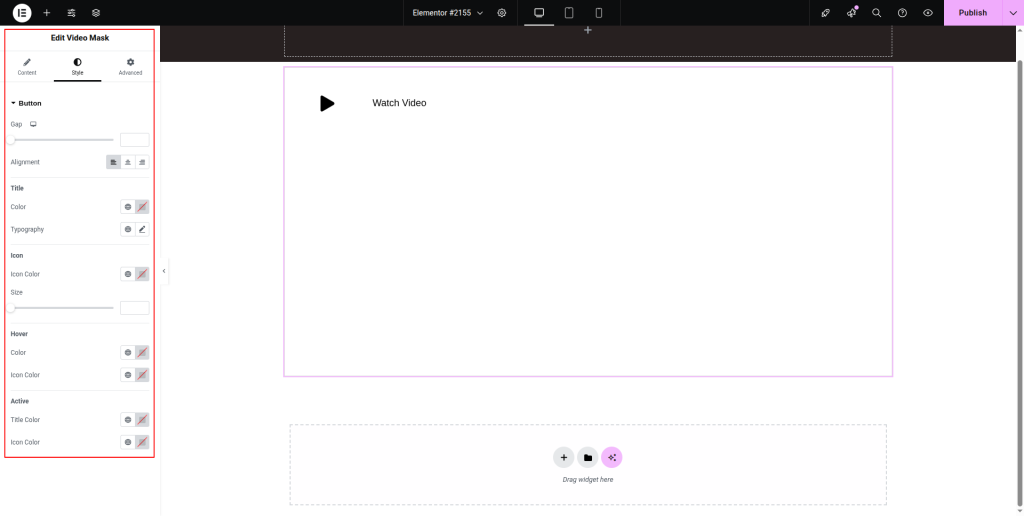Pick Icon section Icon Color swatch
1024x516 pixels.
pyautogui.click(x=142, y=274)
